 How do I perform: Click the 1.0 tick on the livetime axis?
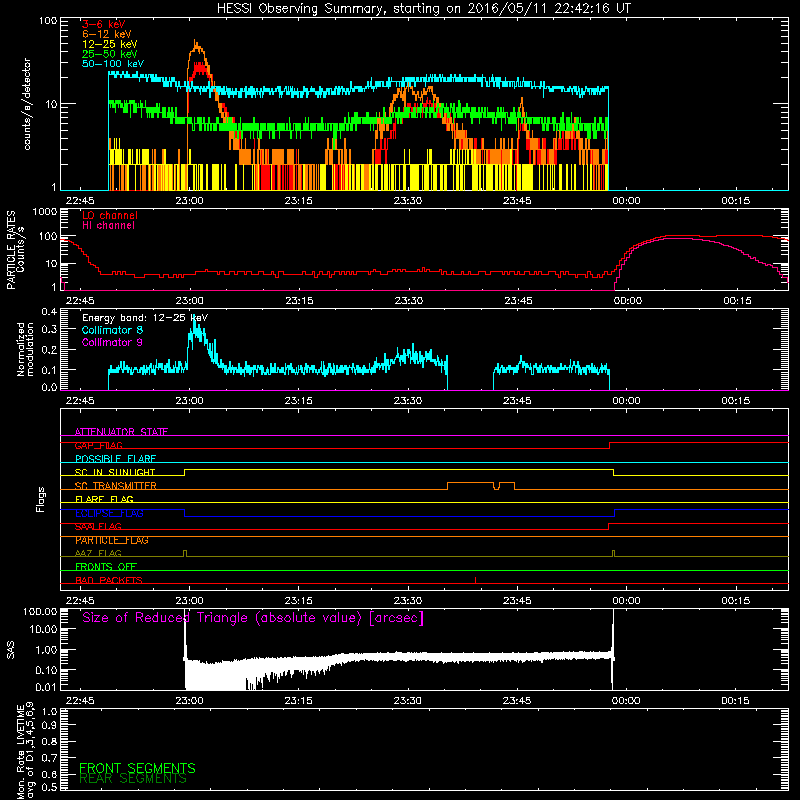[49, 712]
